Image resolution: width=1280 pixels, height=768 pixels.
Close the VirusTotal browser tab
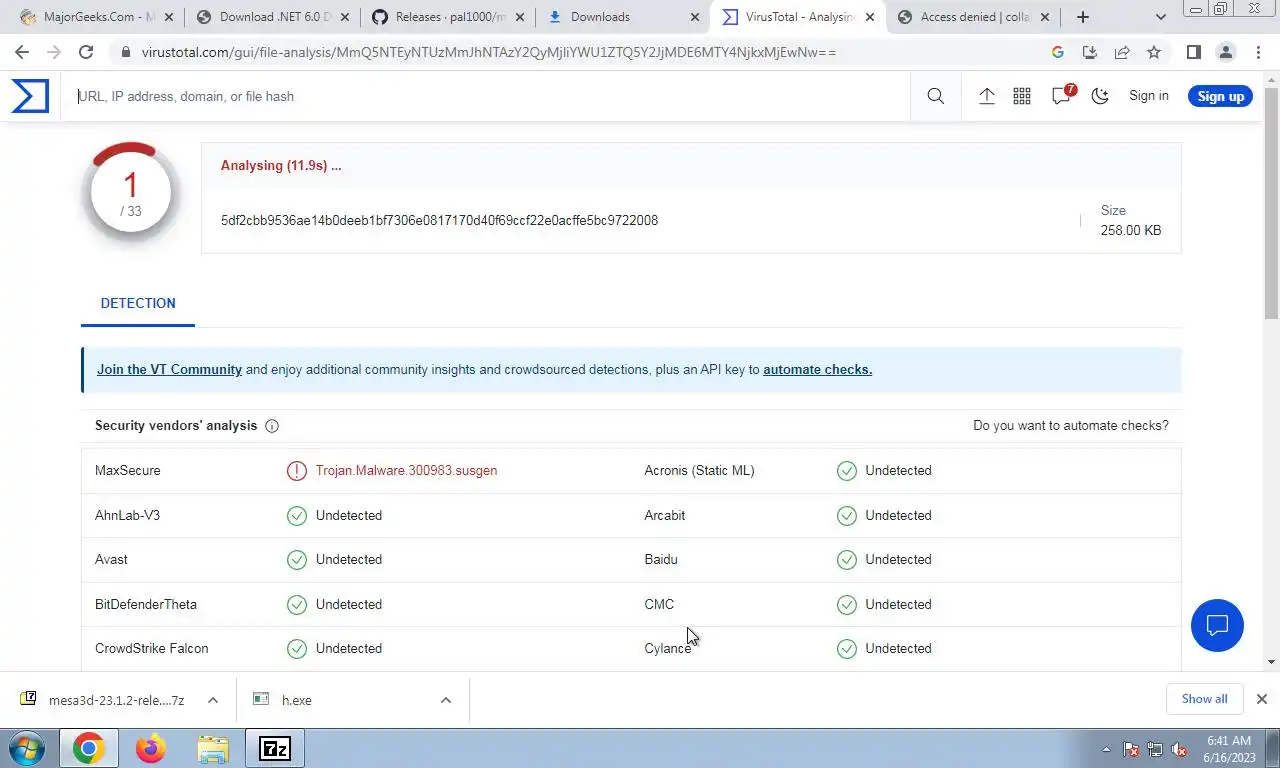pos(870,17)
